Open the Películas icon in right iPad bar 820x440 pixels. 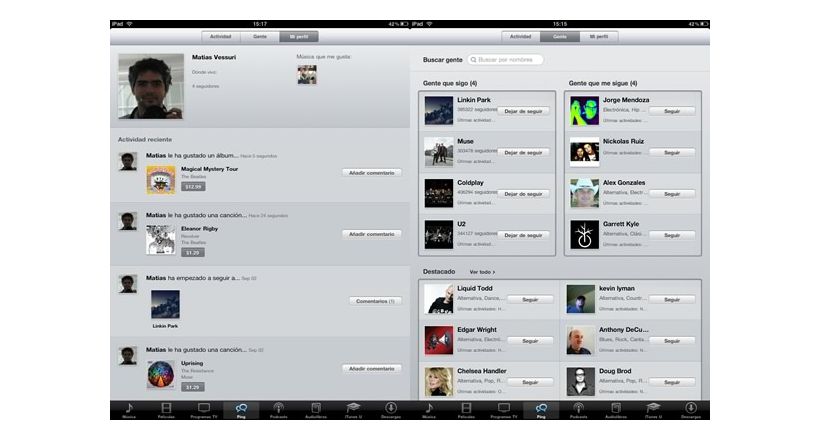pos(466,410)
